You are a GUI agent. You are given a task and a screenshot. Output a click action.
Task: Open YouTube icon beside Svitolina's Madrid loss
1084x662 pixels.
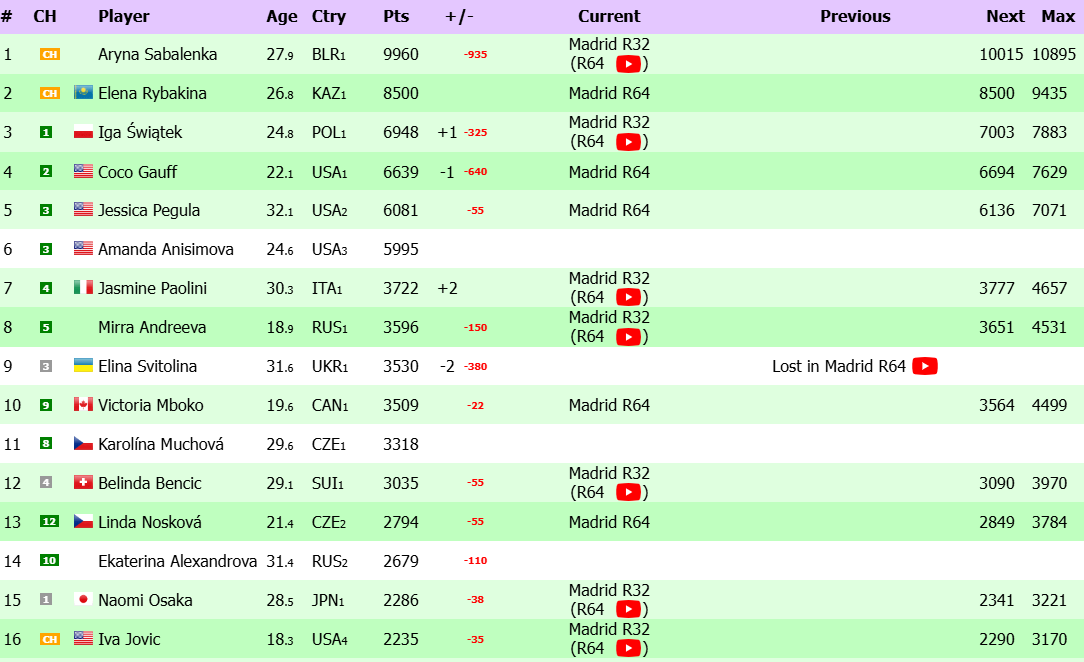[x=924, y=366]
